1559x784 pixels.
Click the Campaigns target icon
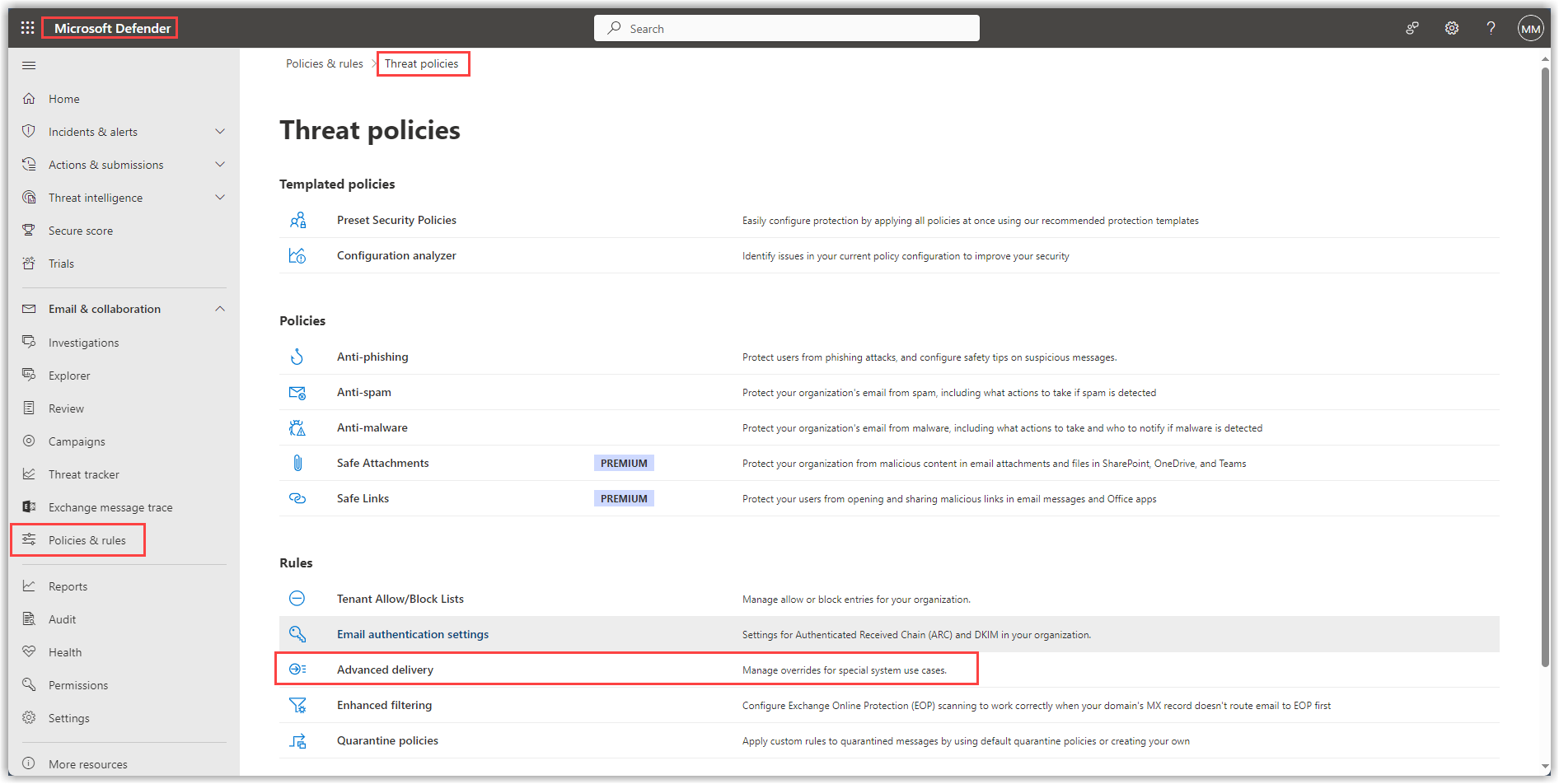coord(29,441)
